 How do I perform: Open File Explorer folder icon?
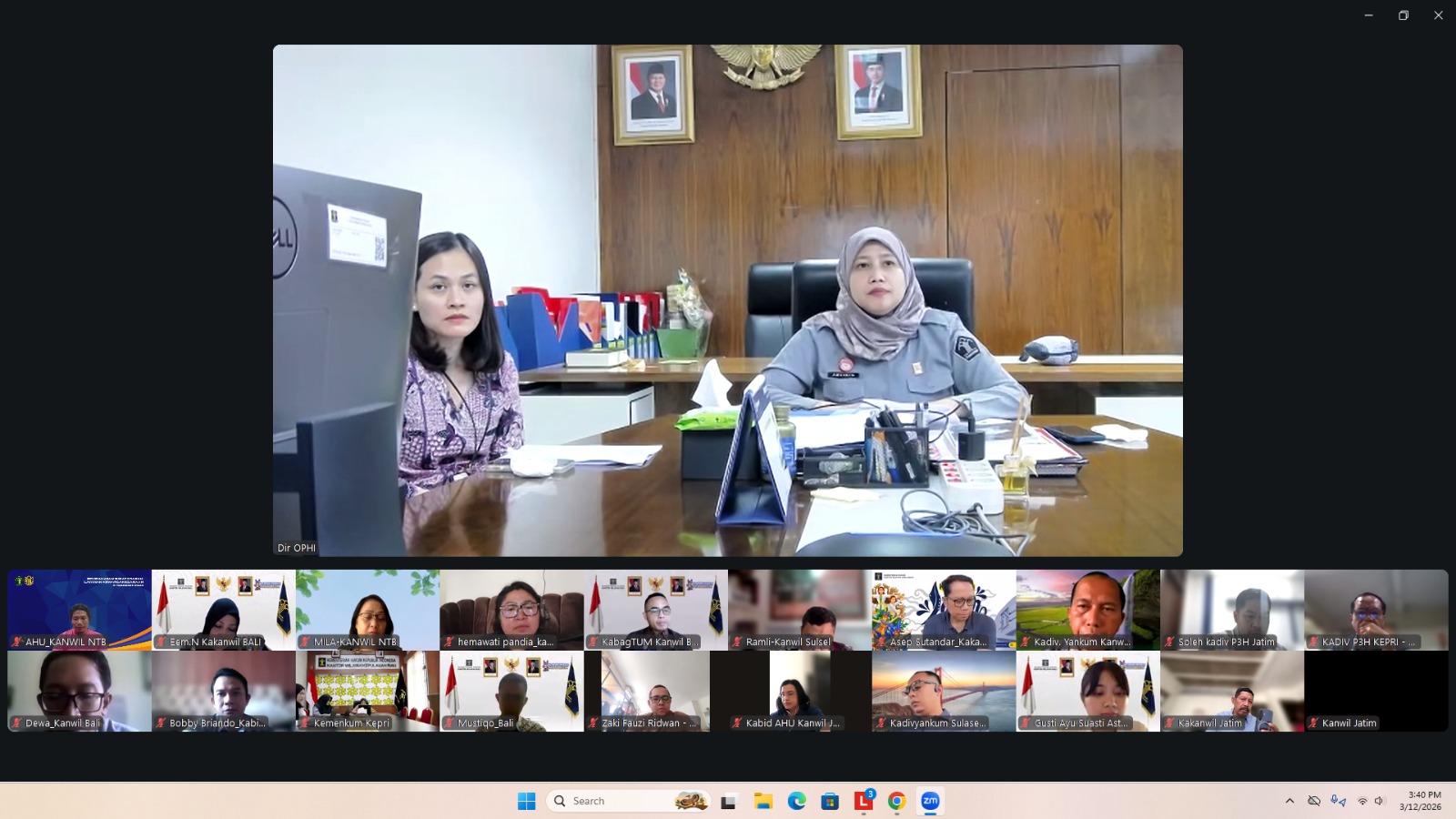tap(763, 801)
